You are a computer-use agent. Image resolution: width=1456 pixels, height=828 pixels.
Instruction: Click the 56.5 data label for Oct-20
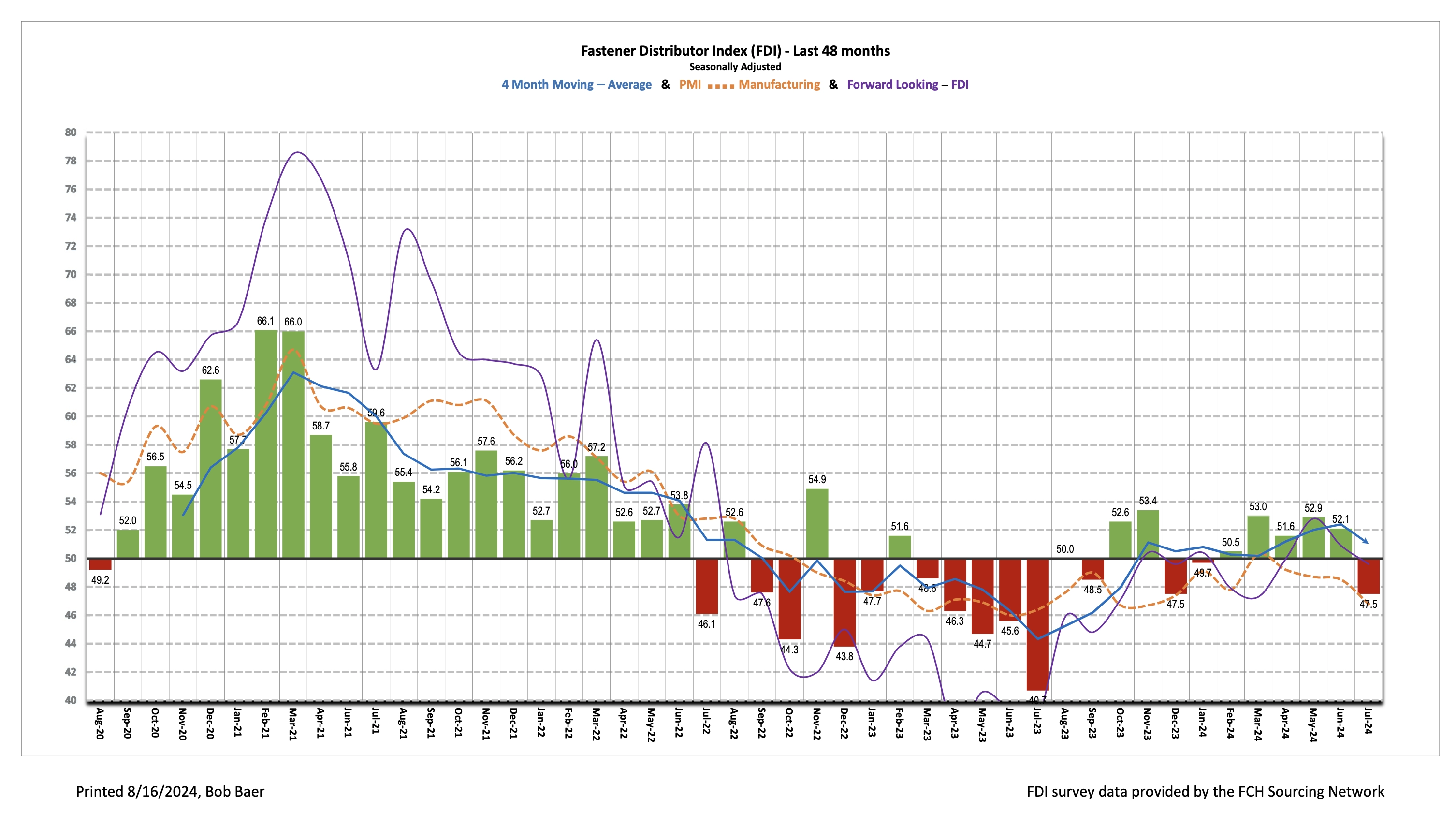pyautogui.click(x=155, y=457)
